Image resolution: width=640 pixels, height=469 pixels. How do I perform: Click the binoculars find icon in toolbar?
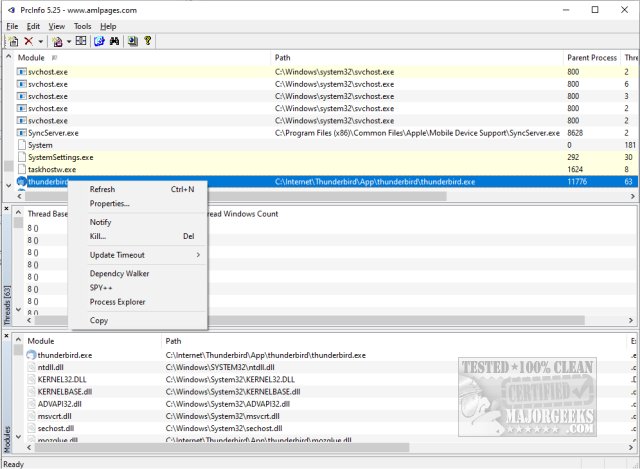click(113, 41)
